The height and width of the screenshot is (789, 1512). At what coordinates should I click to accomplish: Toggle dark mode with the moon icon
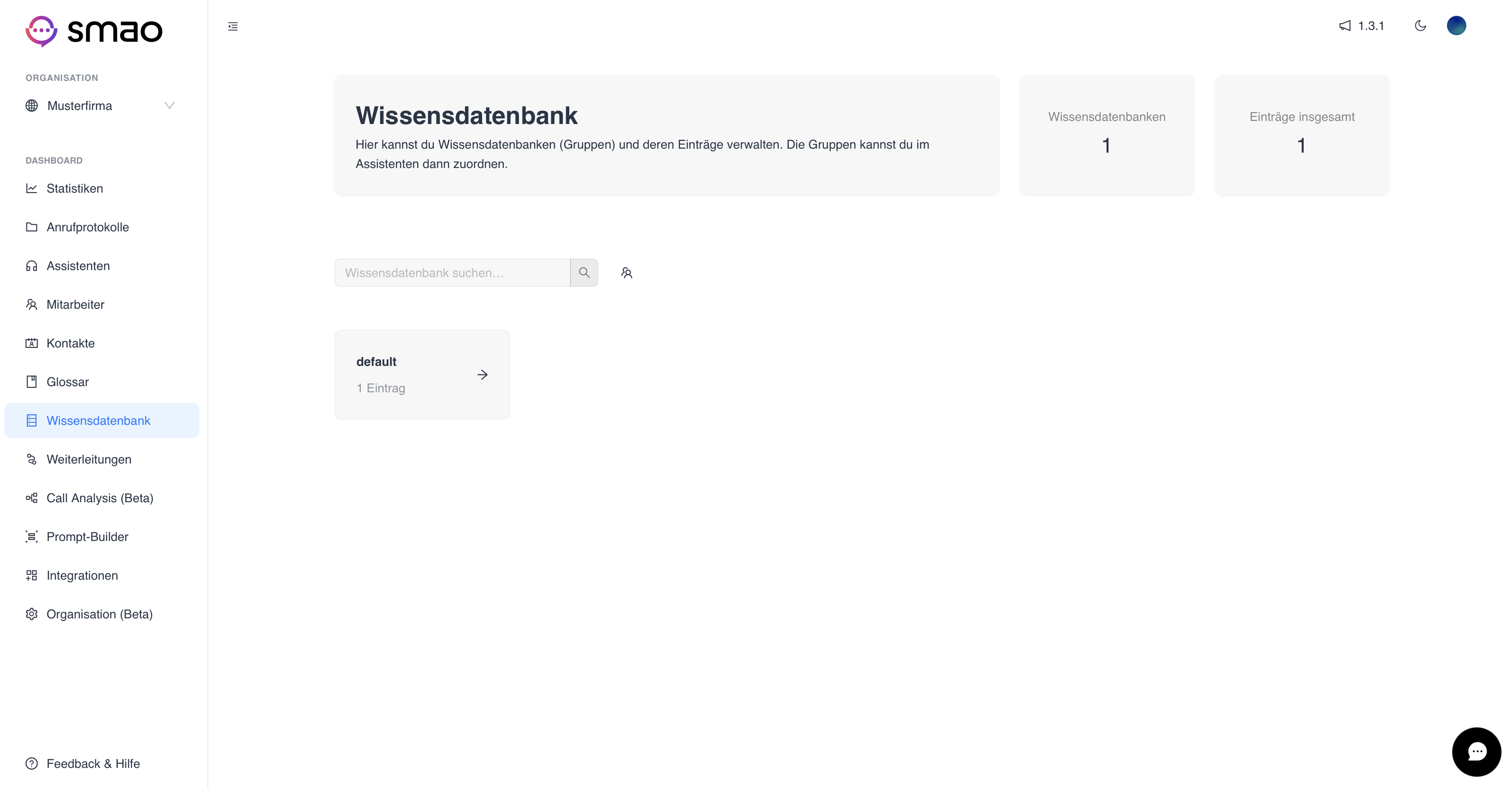(x=1421, y=26)
